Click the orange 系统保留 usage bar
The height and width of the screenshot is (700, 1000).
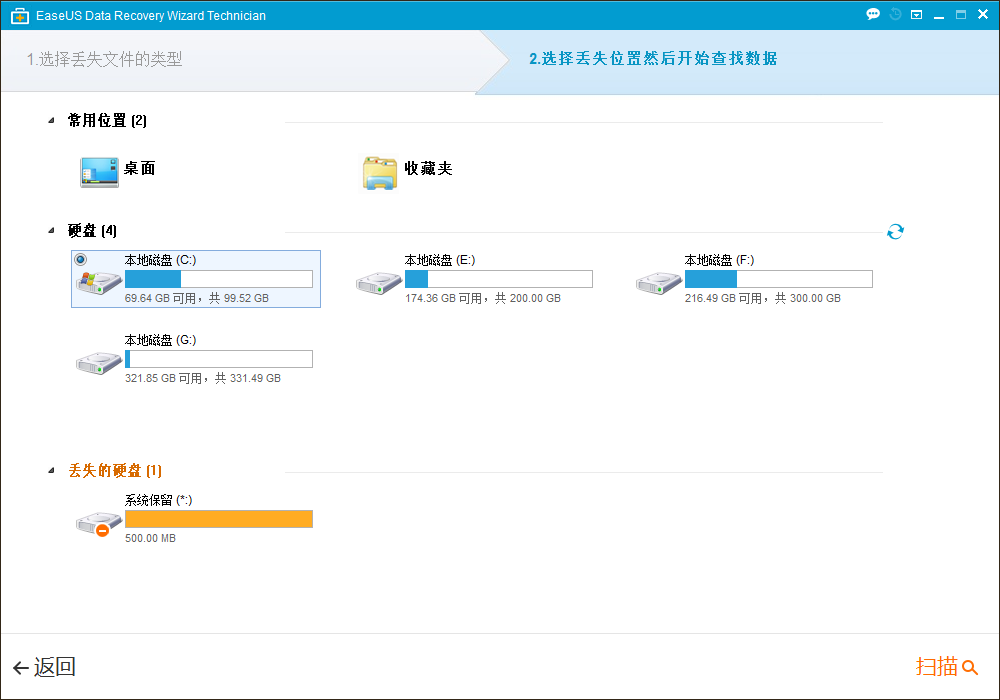pyautogui.click(x=219, y=519)
